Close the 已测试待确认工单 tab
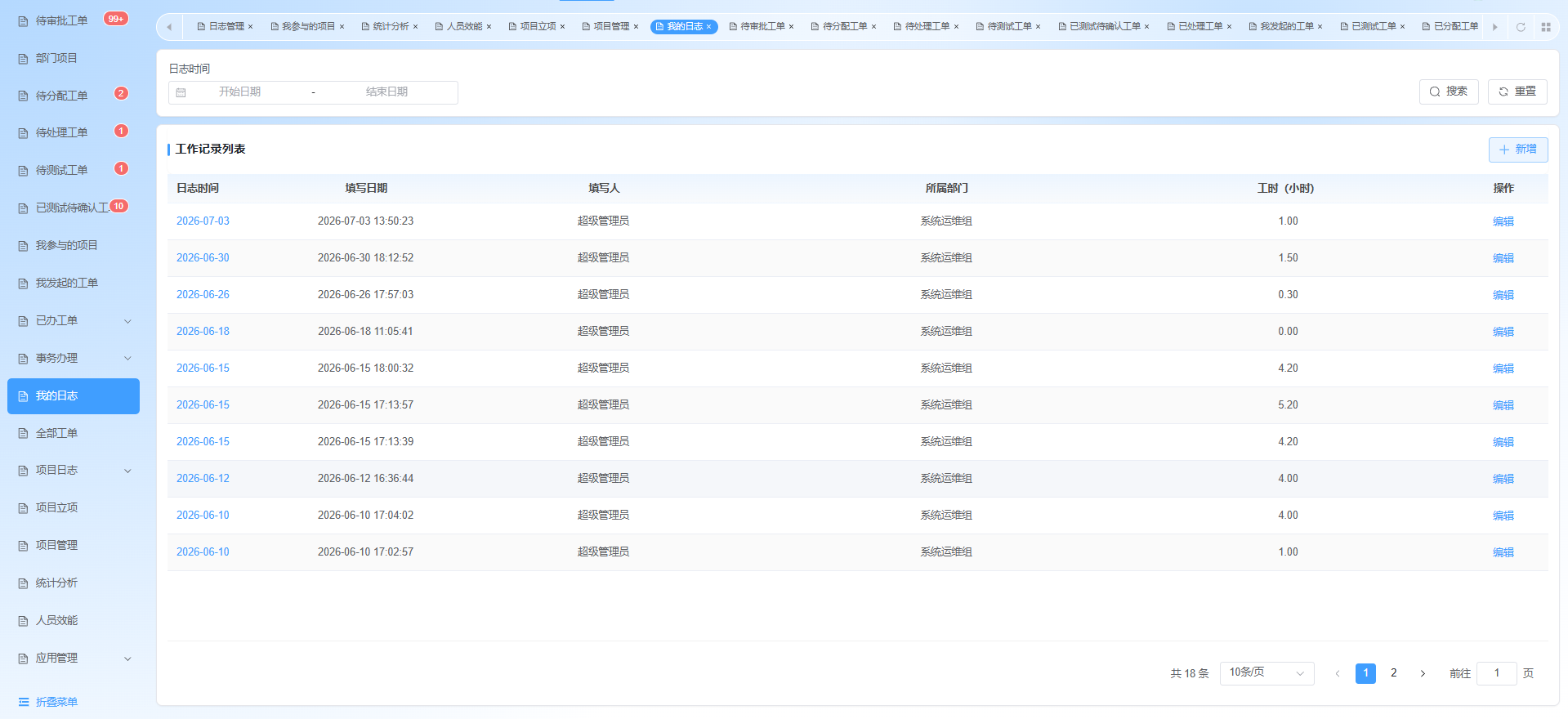The height and width of the screenshot is (719, 1568). pyautogui.click(x=1146, y=27)
